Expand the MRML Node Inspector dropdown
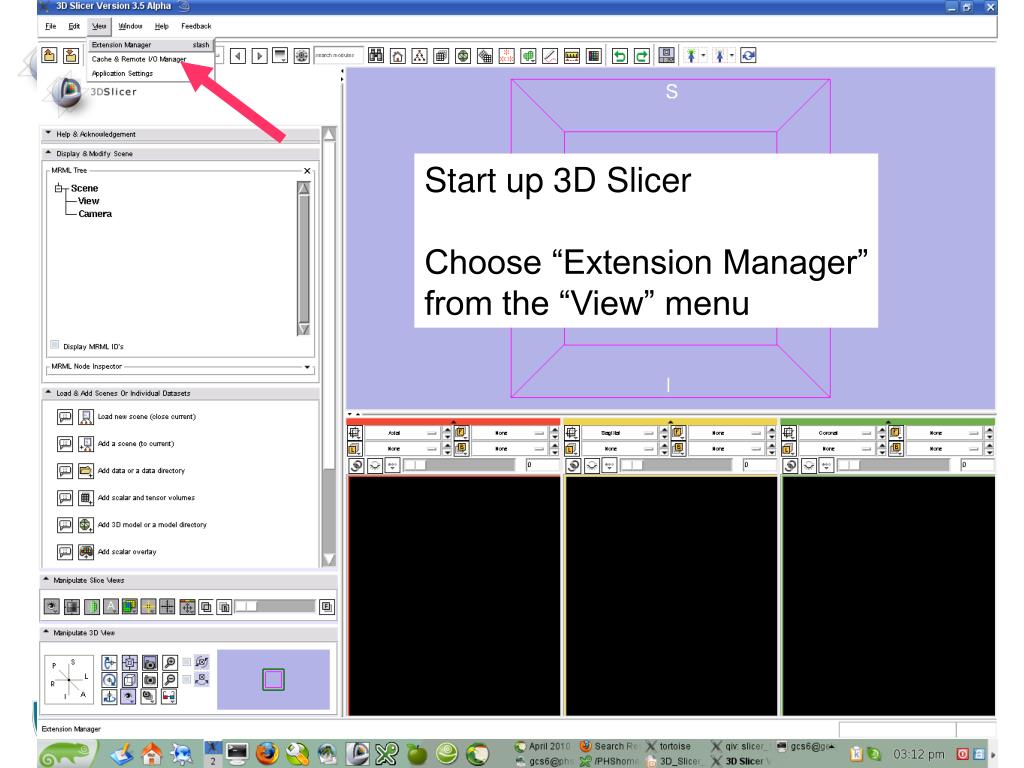 (x=307, y=367)
